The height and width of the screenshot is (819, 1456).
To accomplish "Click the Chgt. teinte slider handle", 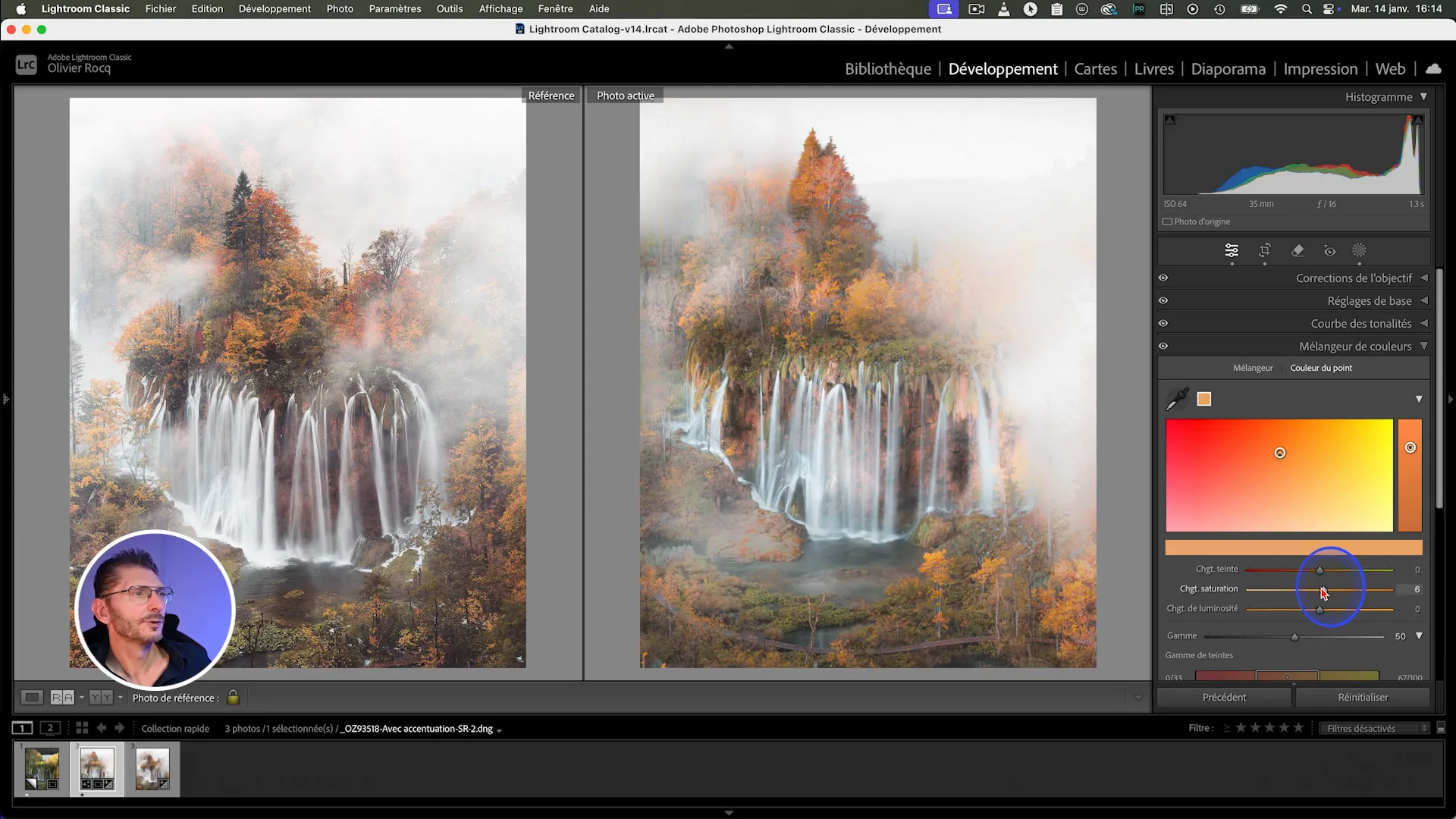I will point(1319,570).
